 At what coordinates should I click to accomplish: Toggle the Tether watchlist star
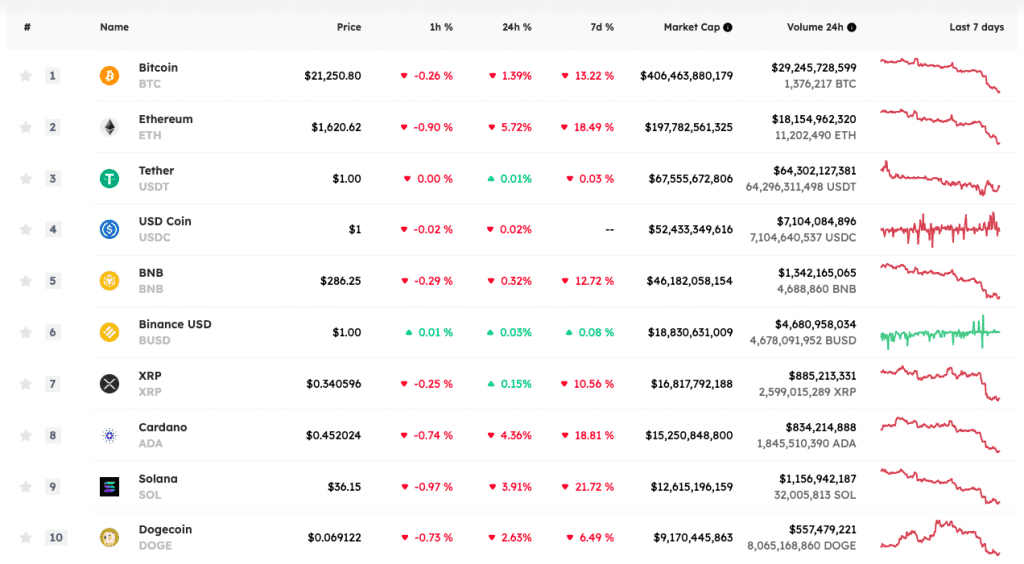(25, 178)
